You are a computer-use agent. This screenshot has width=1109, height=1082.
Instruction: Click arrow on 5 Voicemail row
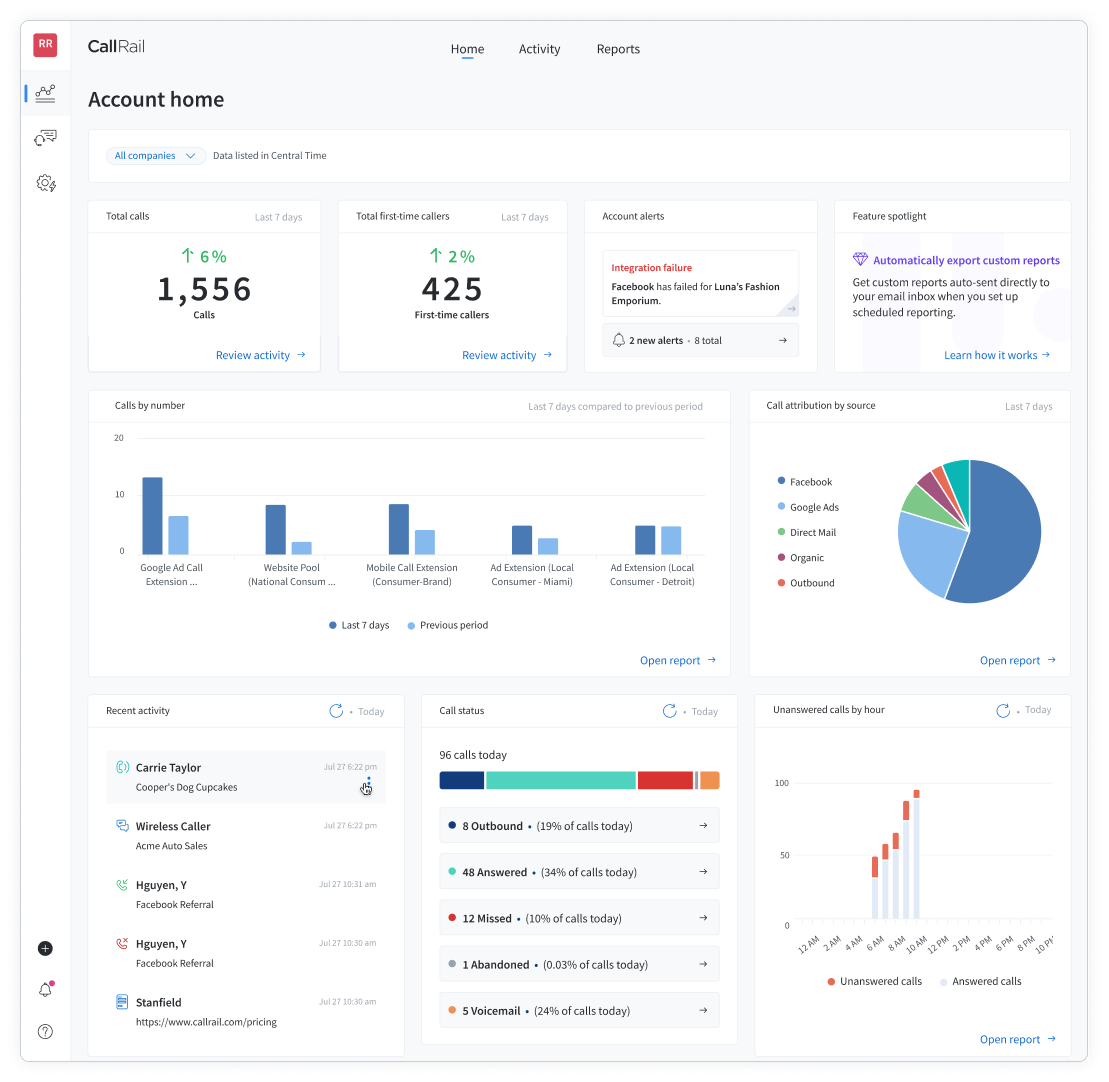(703, 1010)
